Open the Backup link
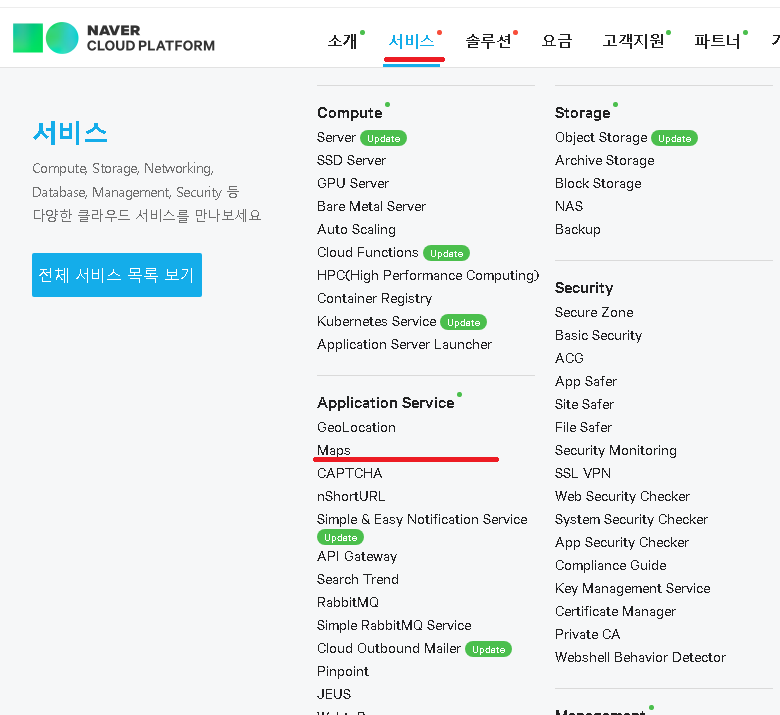780x715 pixels. [x=578, y=229]
